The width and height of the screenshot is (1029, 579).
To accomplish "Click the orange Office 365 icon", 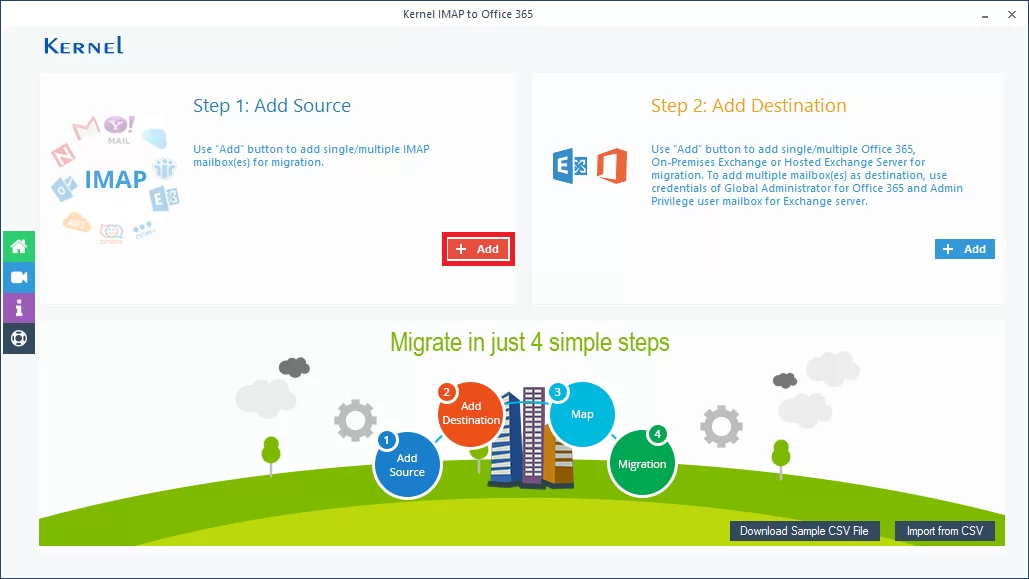I will (611, 166).
